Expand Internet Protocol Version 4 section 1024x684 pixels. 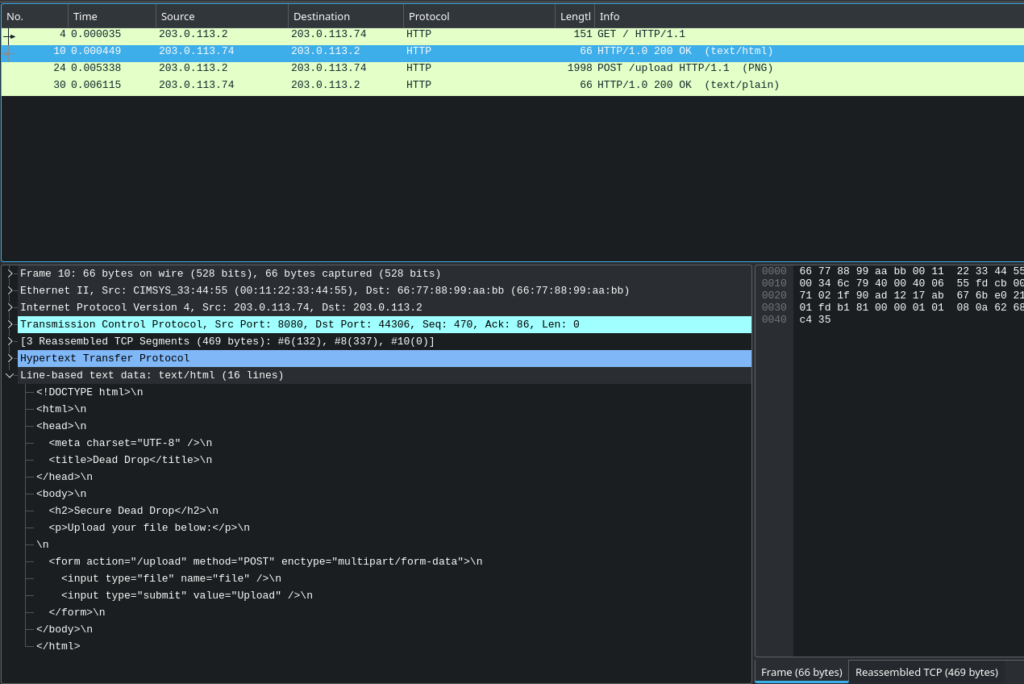click(10, 307)
